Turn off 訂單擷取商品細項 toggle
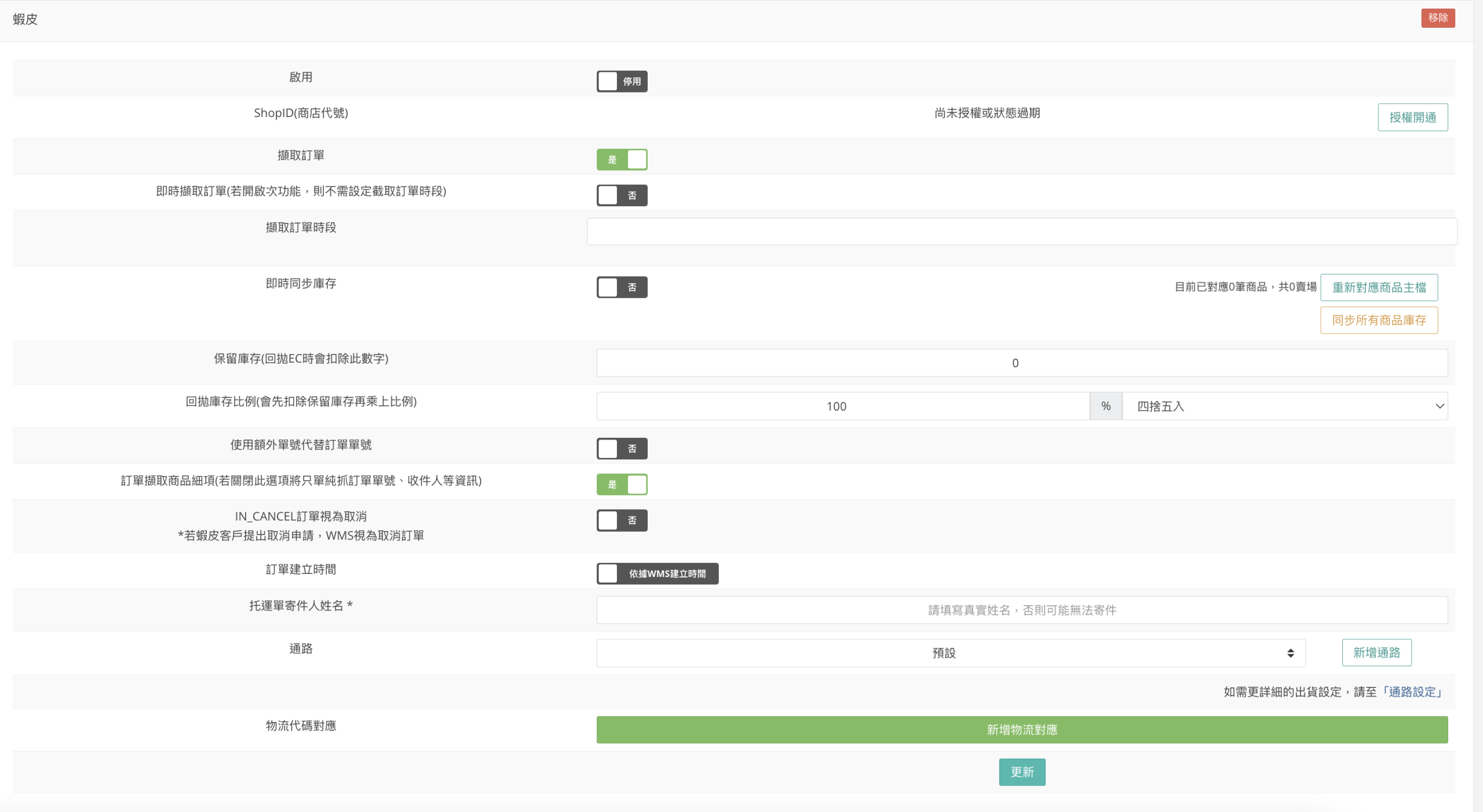 click(x=622, y=484)
